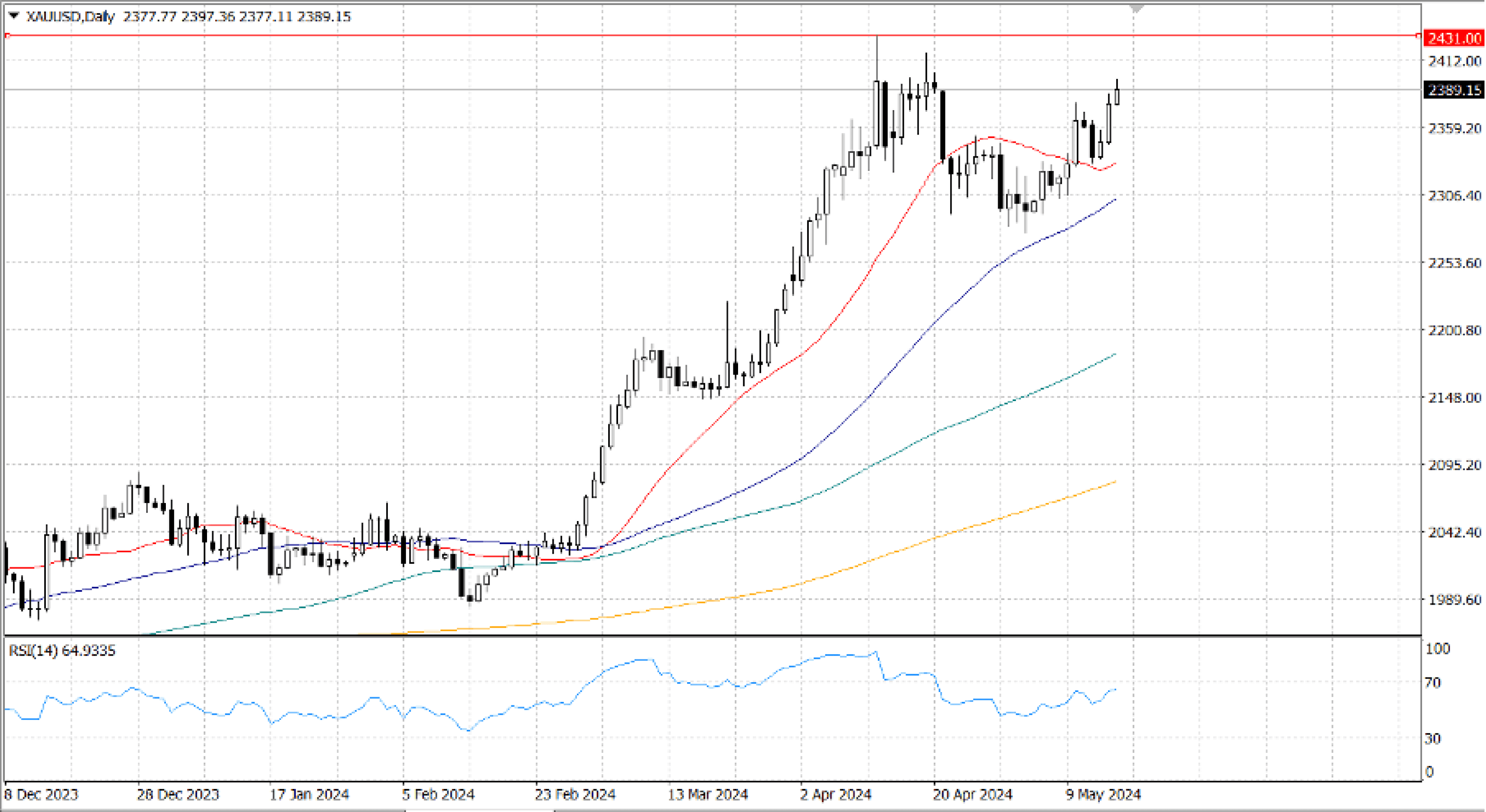Click the RSI 70 level on scale
1486x812 pixels.
point(1433,683)
